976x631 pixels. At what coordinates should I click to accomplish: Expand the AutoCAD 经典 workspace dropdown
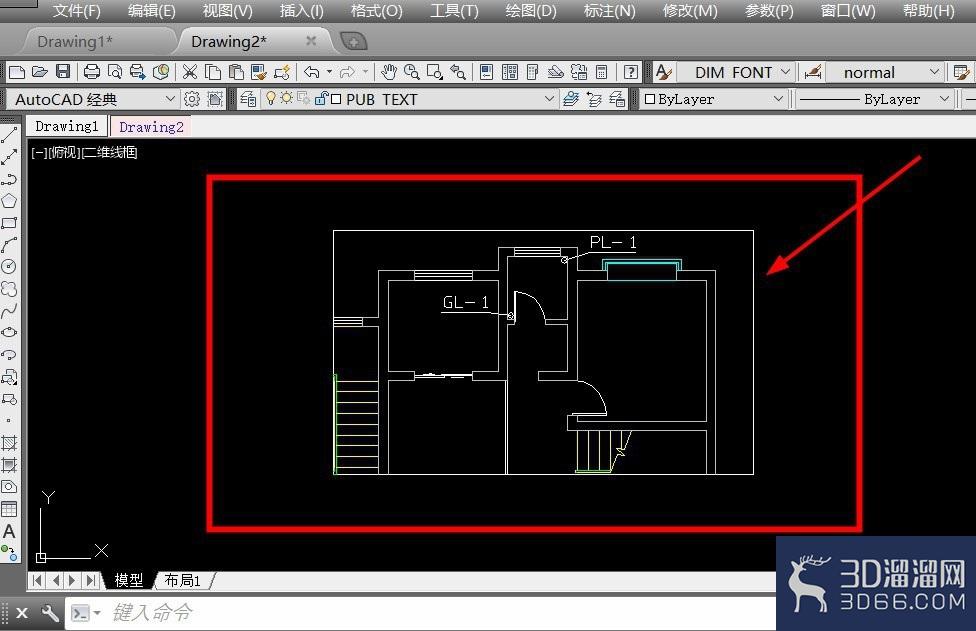pos(170,99)
